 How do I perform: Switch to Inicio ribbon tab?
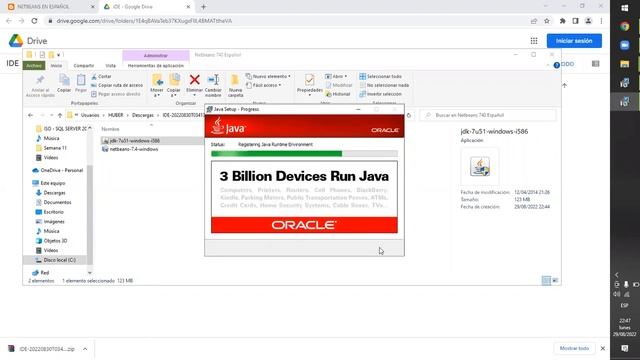[56, 66]
